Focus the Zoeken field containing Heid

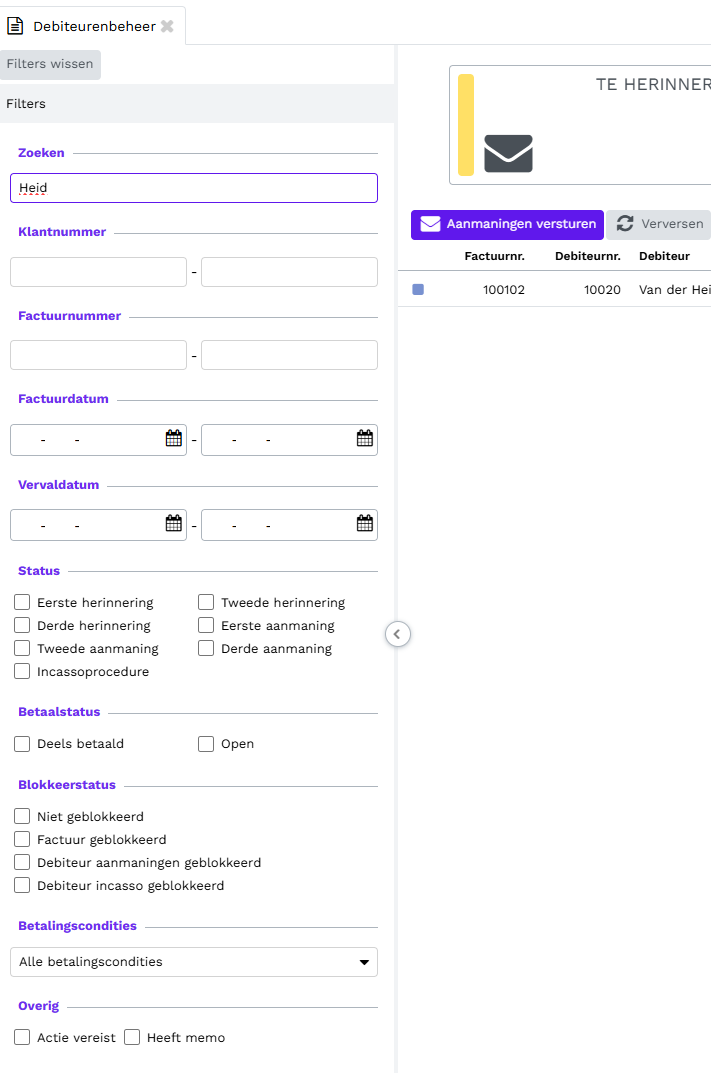pos(194,188)
